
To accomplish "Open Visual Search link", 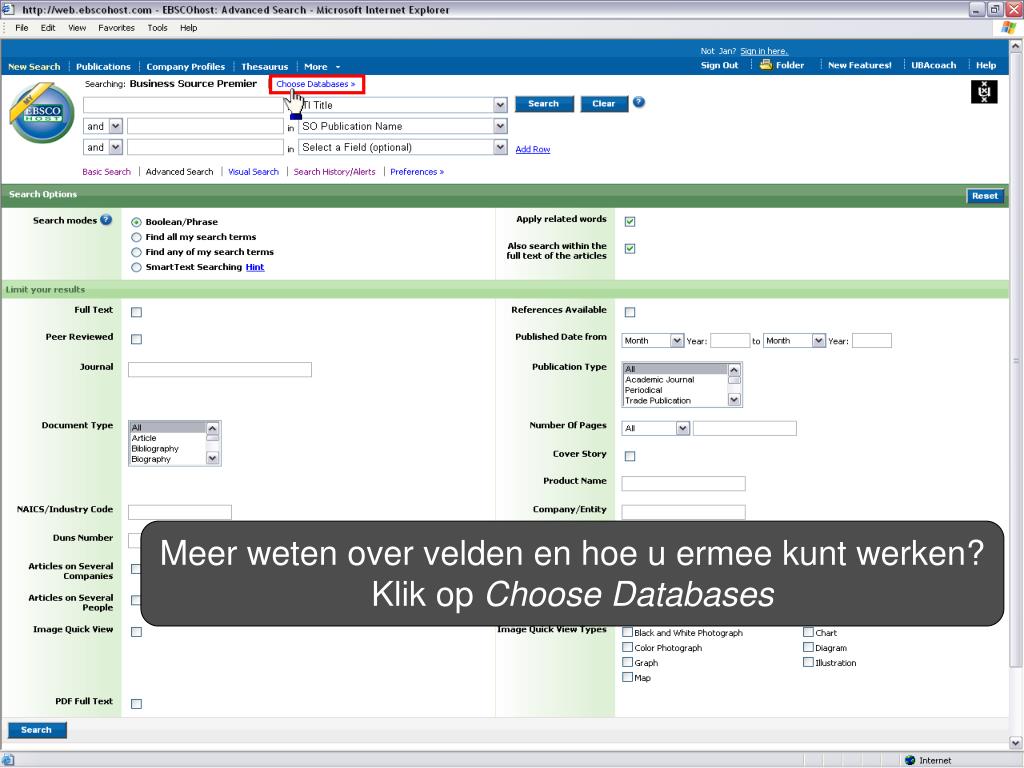I will click(253, 172).
